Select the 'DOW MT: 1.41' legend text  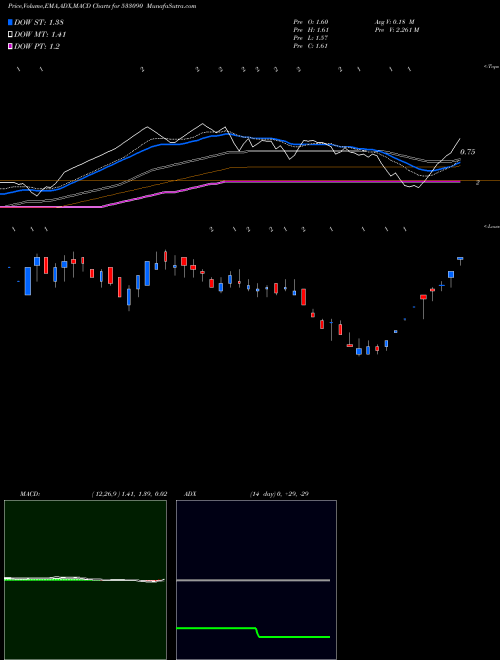(40, 35)
